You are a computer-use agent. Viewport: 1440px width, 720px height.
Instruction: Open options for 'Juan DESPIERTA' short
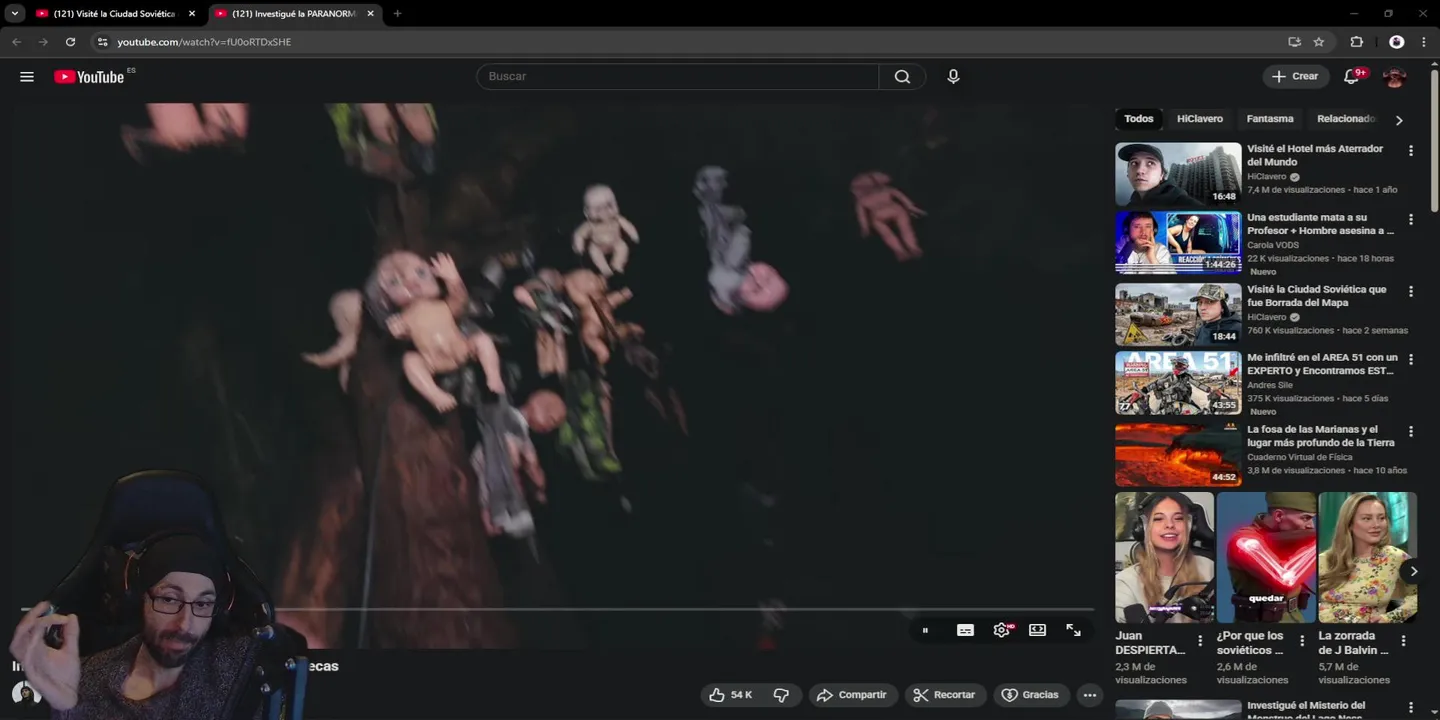1201,641
